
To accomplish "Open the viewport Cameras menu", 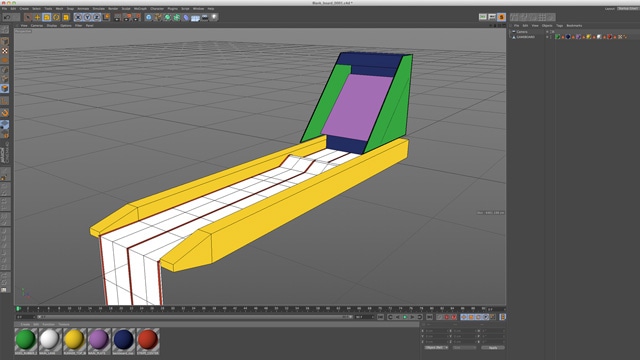I will pyautogui.click(x=37, y=25).
